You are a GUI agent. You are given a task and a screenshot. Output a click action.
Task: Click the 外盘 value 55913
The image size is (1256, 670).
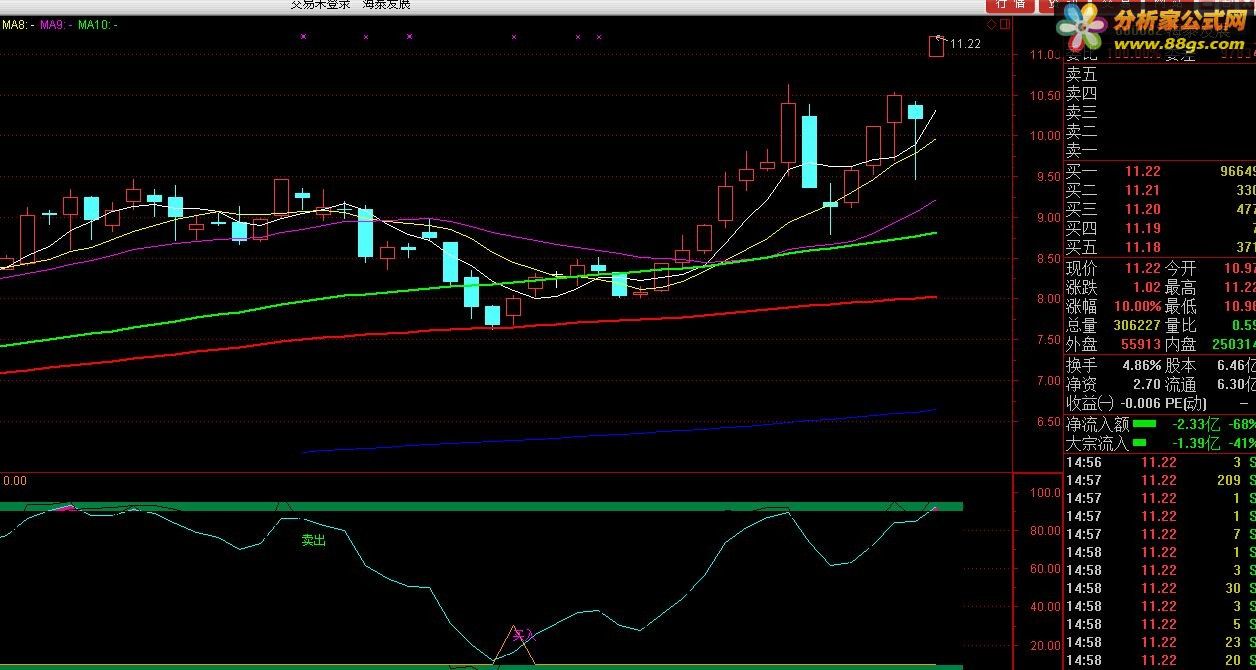pyautogui.click(x=1141, y=345)
